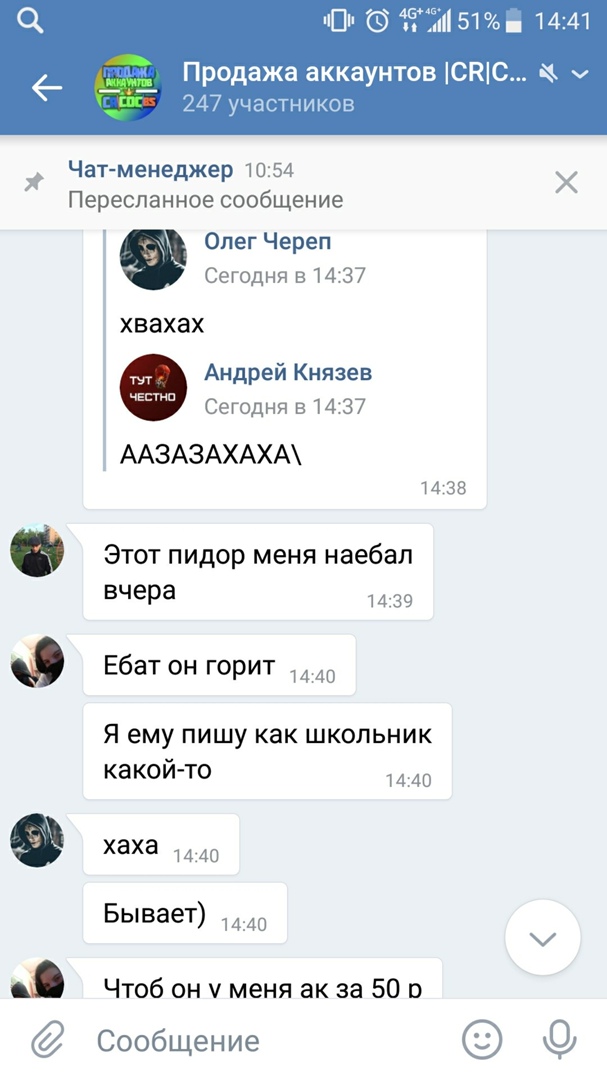Jump to latest messages with down-arrow button
607x1080 pixels.
pyautogui.click(x=543, y=938)
